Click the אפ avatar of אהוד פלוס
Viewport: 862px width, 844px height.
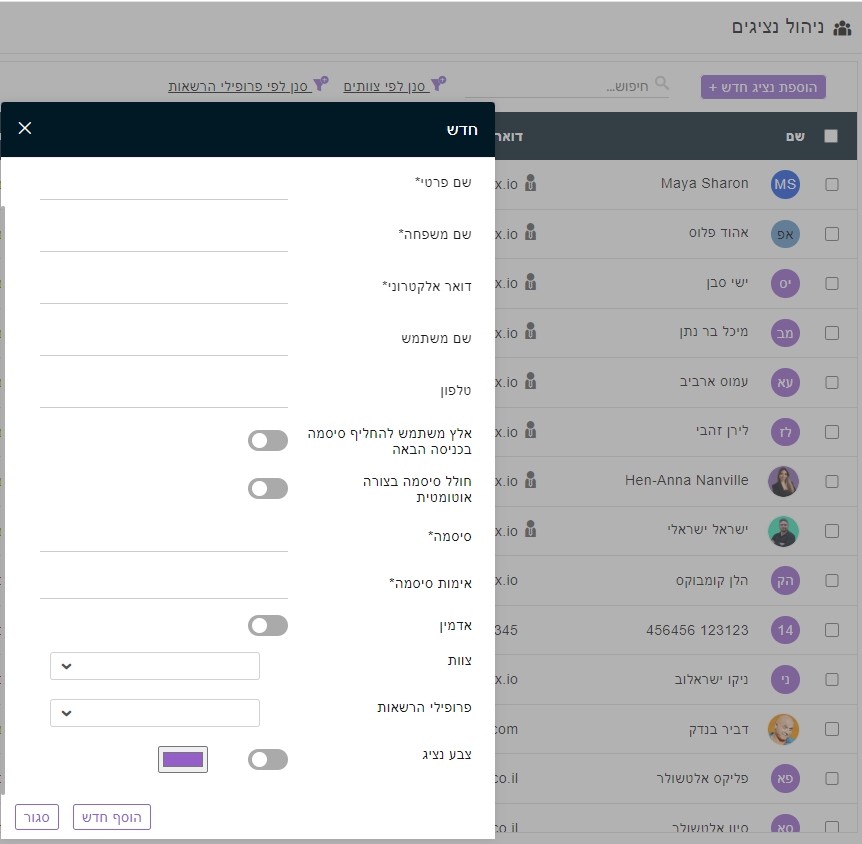784,234
